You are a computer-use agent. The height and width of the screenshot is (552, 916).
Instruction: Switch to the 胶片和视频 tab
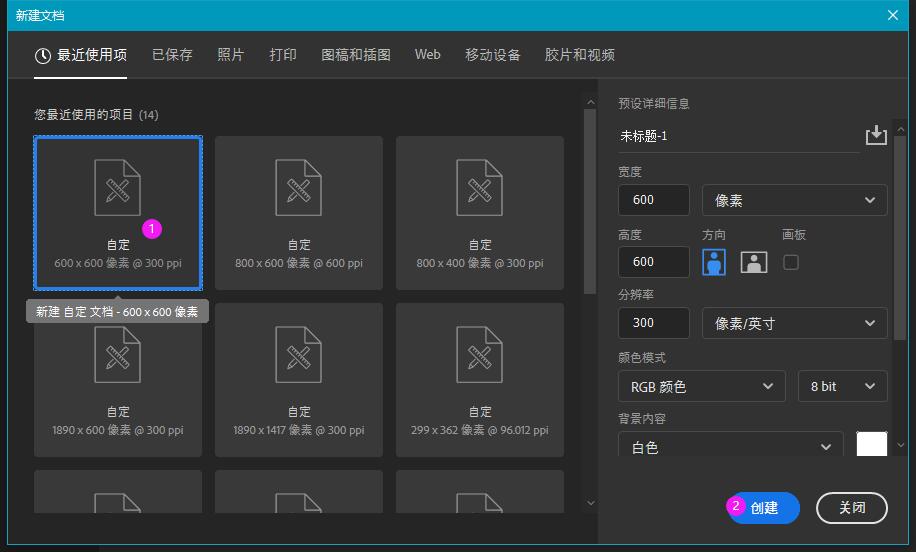tap(580, 55)
